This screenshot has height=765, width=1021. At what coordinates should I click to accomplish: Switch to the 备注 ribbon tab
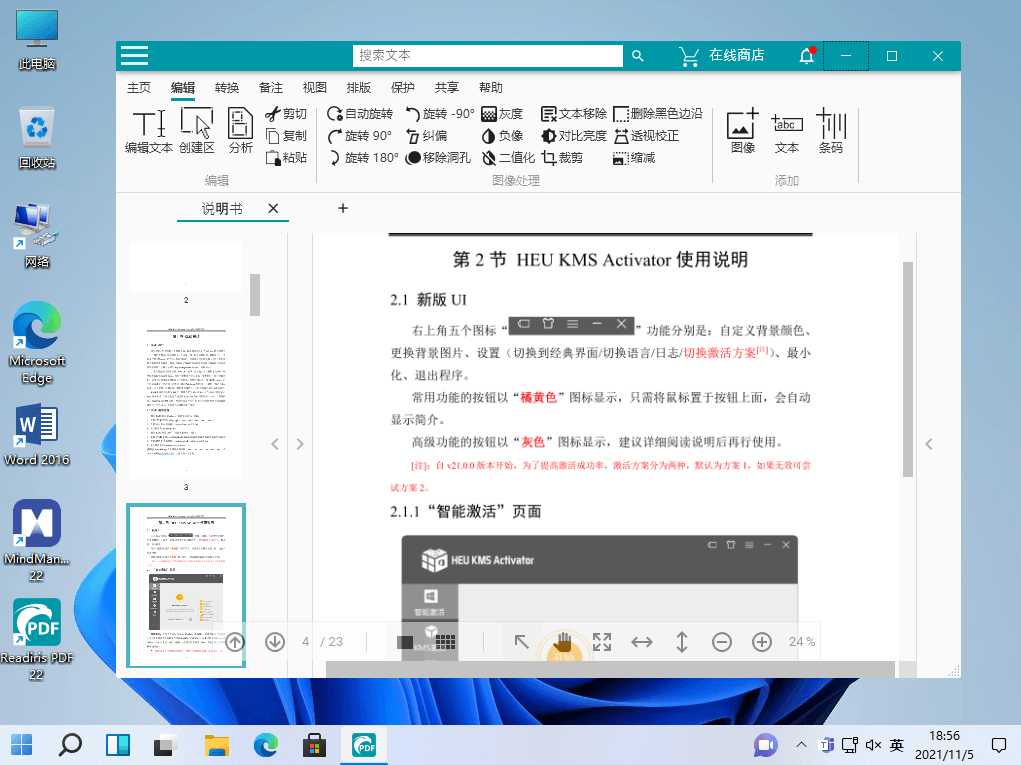point(271,88)
